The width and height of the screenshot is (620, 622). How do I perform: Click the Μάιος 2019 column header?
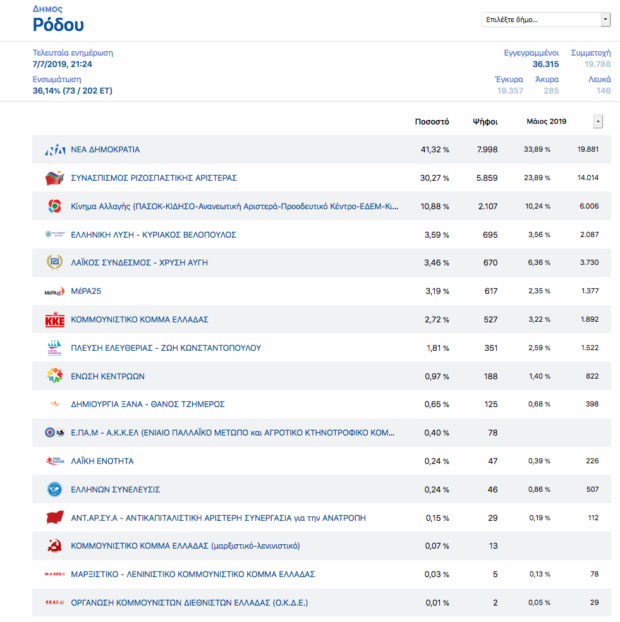click(546, 121)
